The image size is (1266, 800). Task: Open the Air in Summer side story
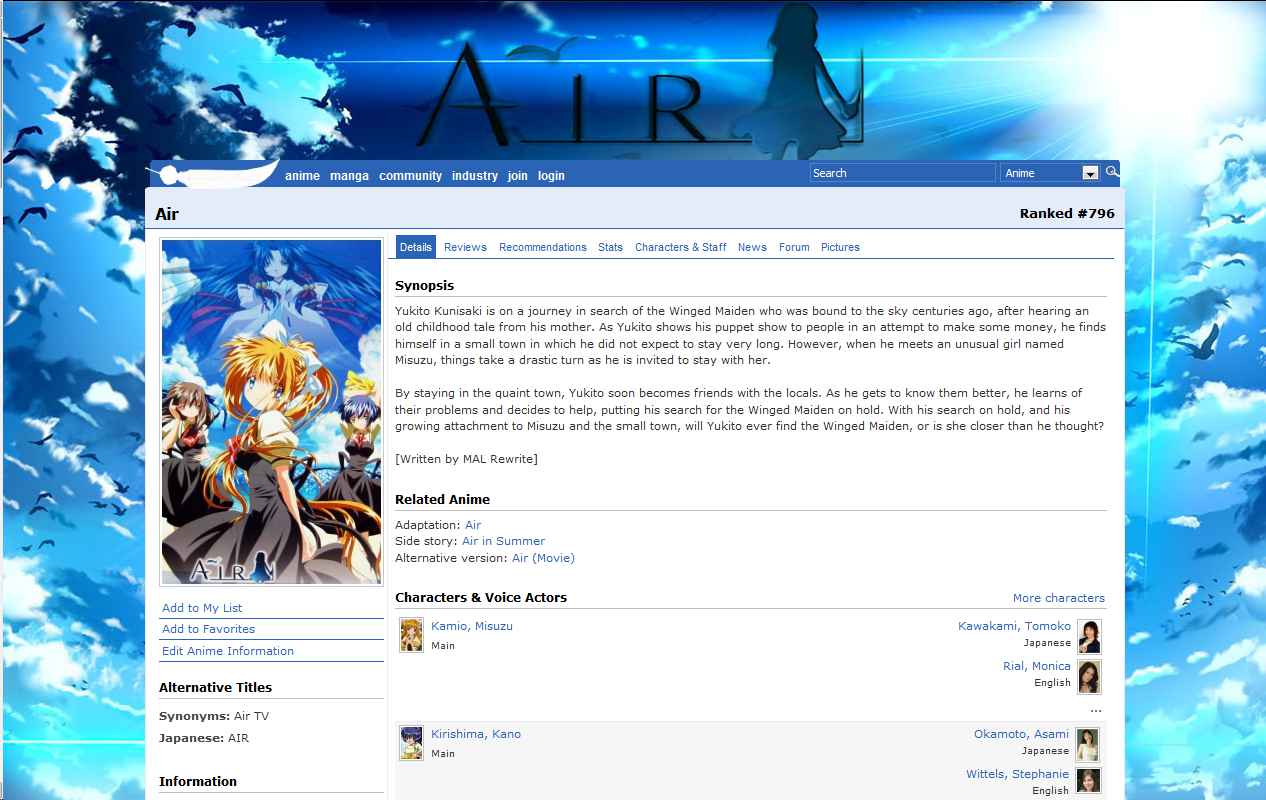[x=503, y=541]
